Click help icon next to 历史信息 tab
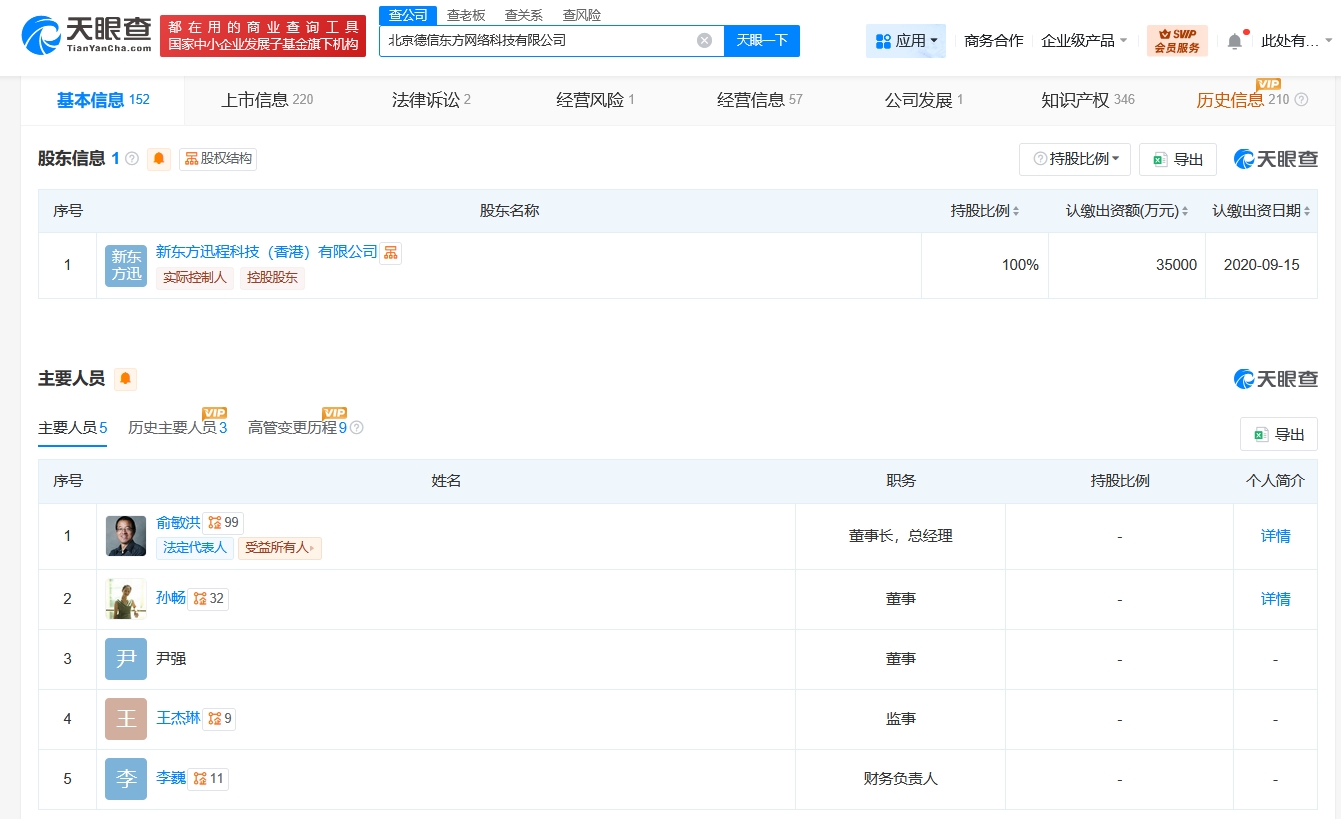The height and width of the screenshot is (819, 1341). click(1301, 100)
